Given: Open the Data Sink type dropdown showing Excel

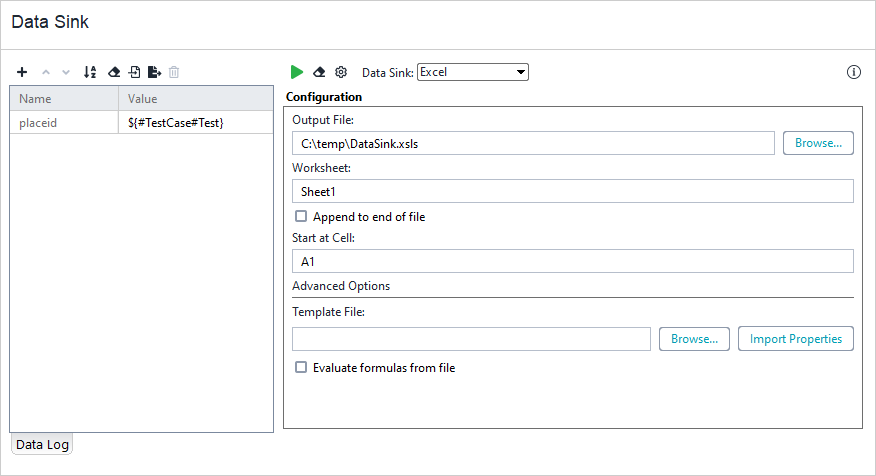Looking at the screenshot, I should pos(473,72).
